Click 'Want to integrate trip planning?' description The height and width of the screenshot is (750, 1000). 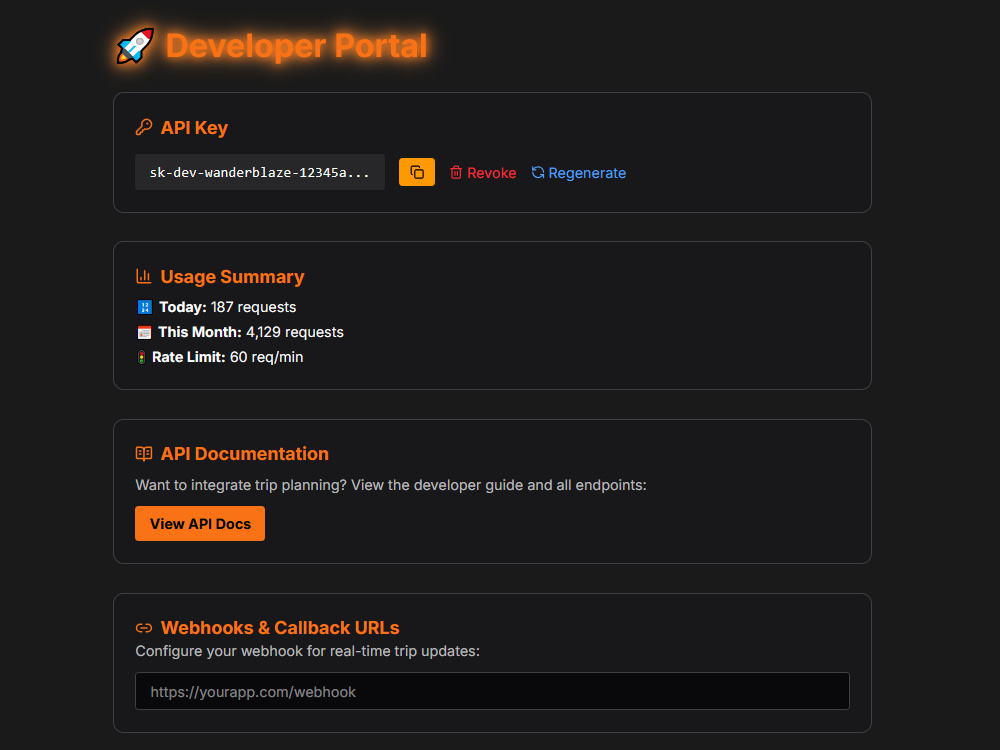pyautogui.click(x=391, y=485)
